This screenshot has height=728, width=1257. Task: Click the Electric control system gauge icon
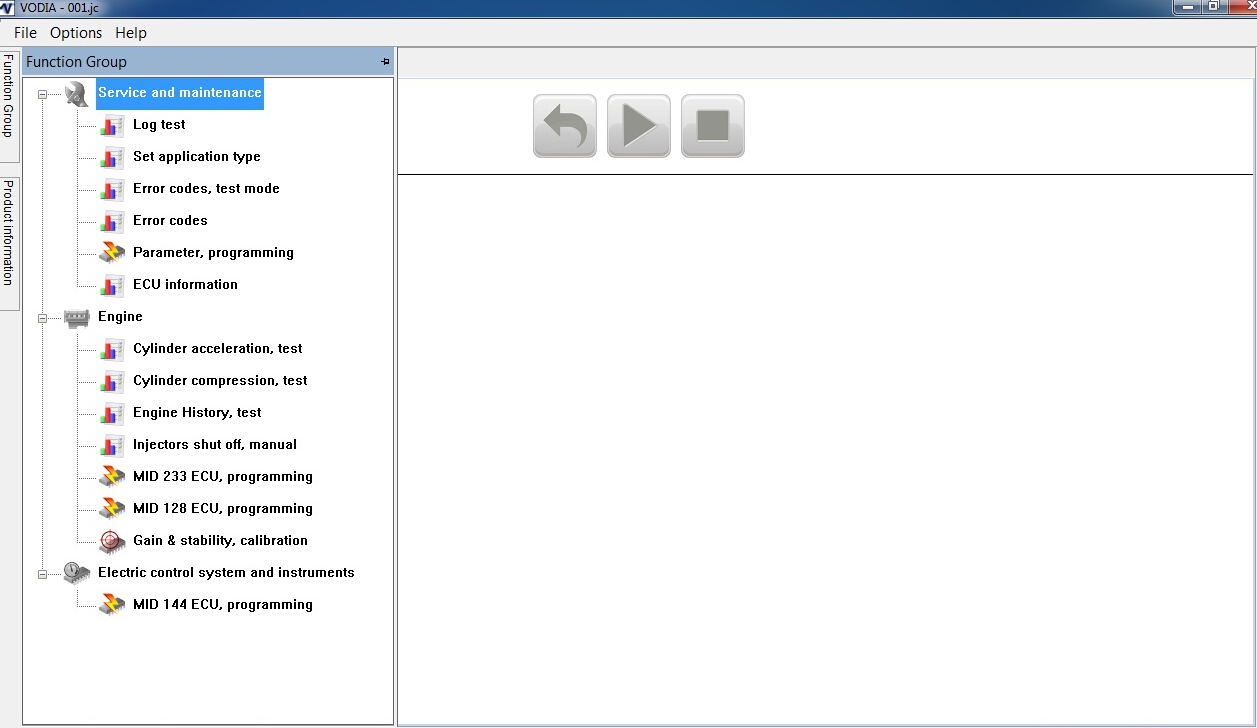77,573
